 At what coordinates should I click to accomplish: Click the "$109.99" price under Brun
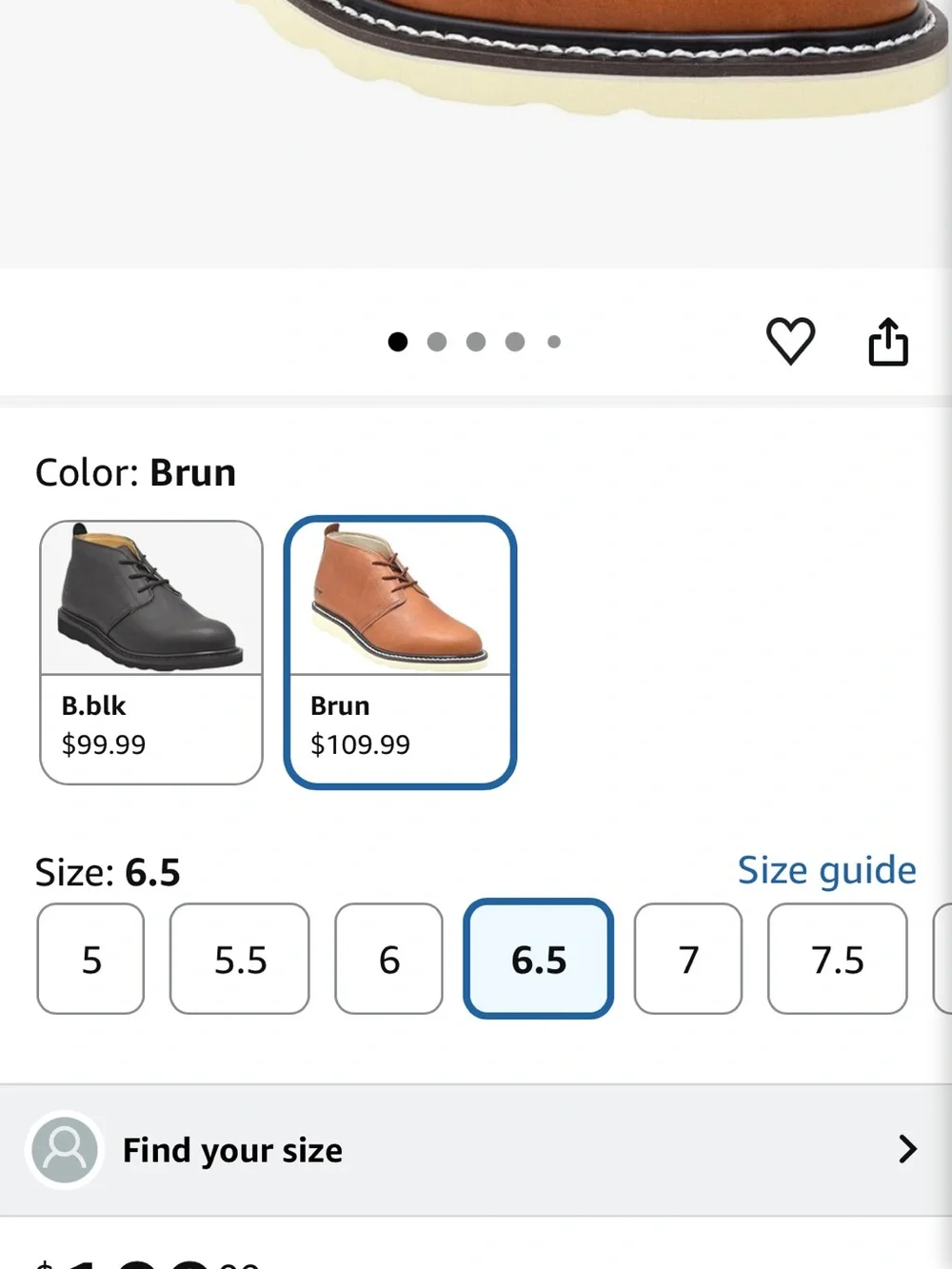(360, 744)
